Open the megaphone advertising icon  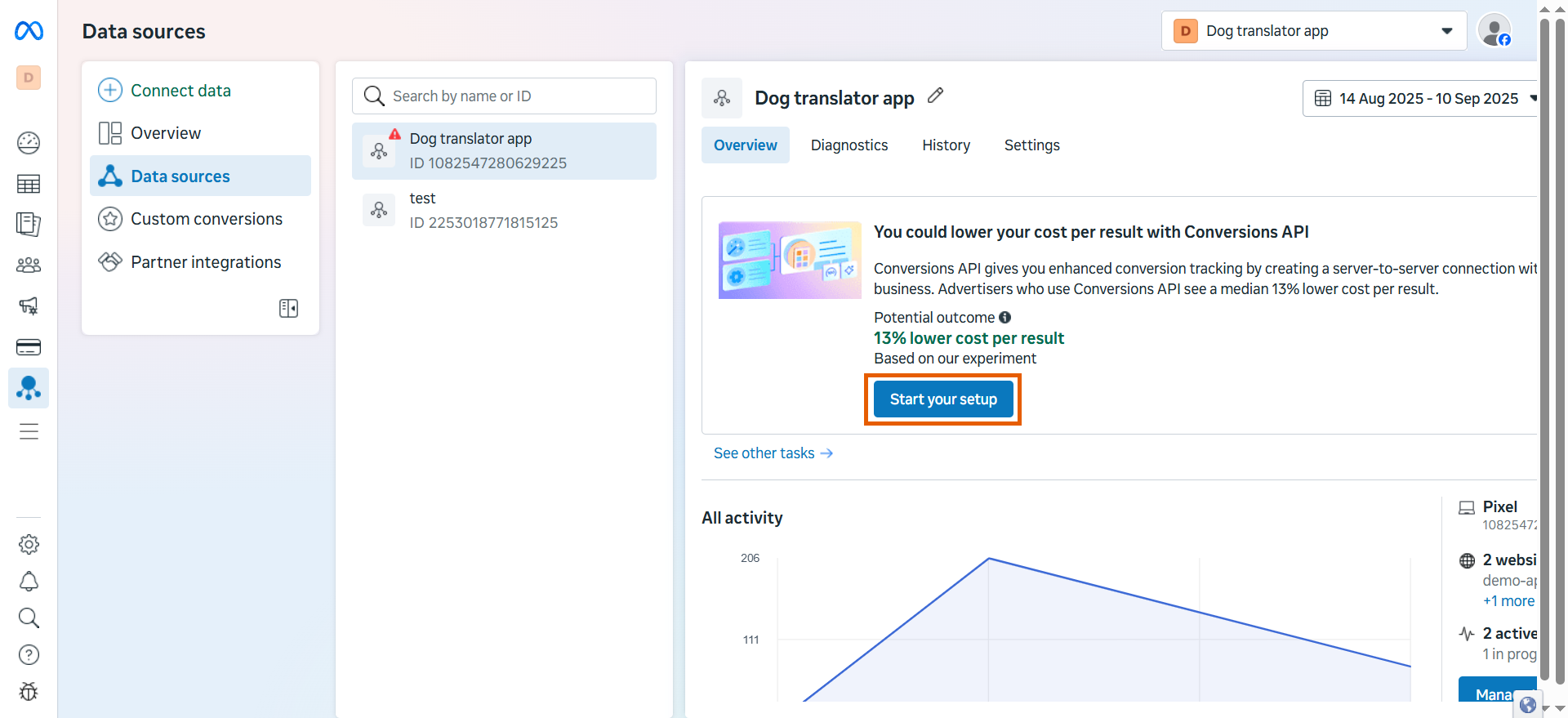pos(29,306)
